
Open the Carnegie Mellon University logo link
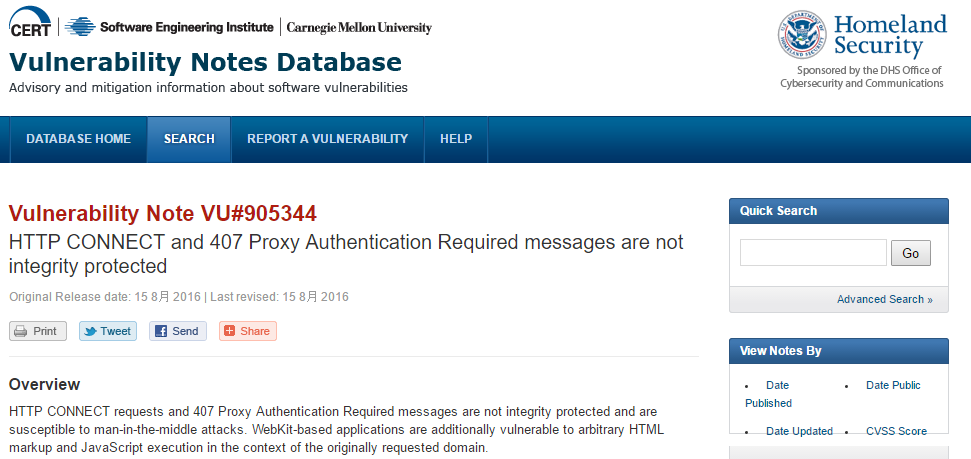pyautogui.click(x=359, y=28)
